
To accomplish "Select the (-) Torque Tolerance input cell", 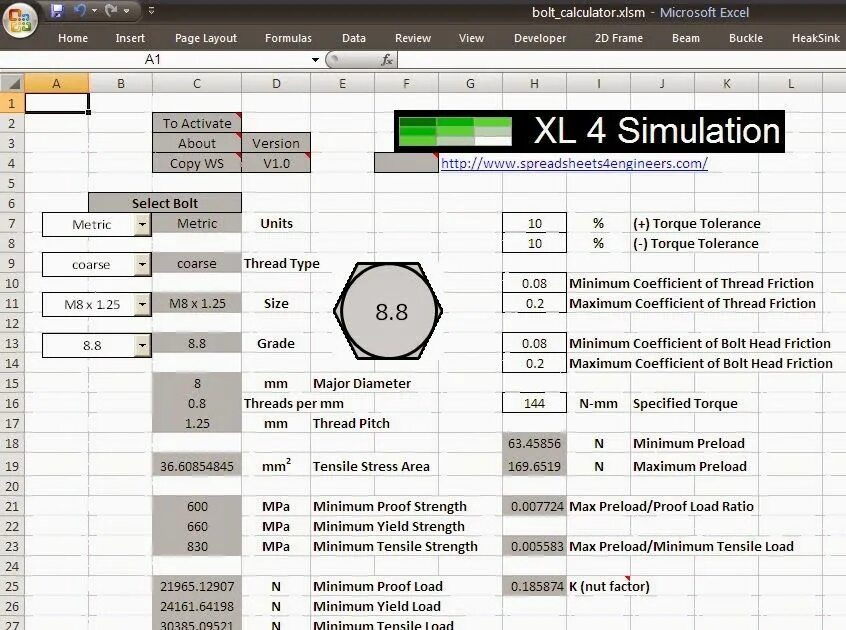I will point(534,243).
